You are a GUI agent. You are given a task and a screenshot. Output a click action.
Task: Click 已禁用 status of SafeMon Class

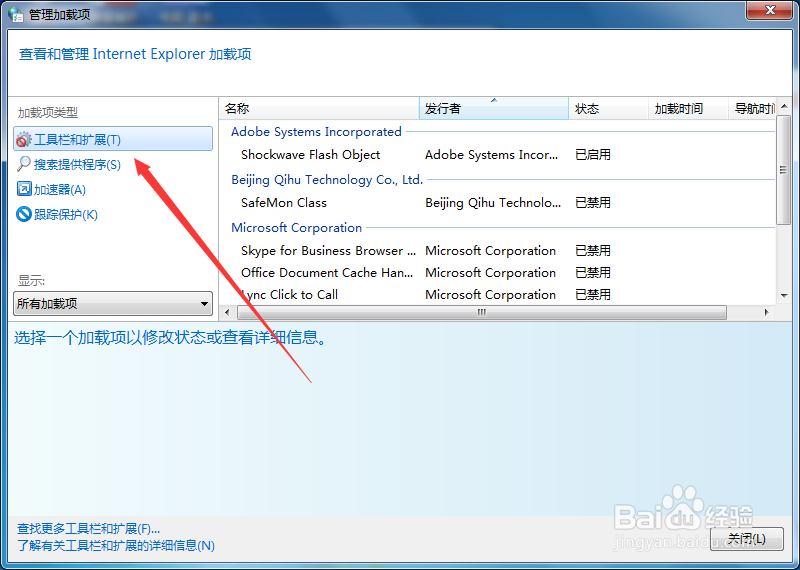(x=592, y=203)
